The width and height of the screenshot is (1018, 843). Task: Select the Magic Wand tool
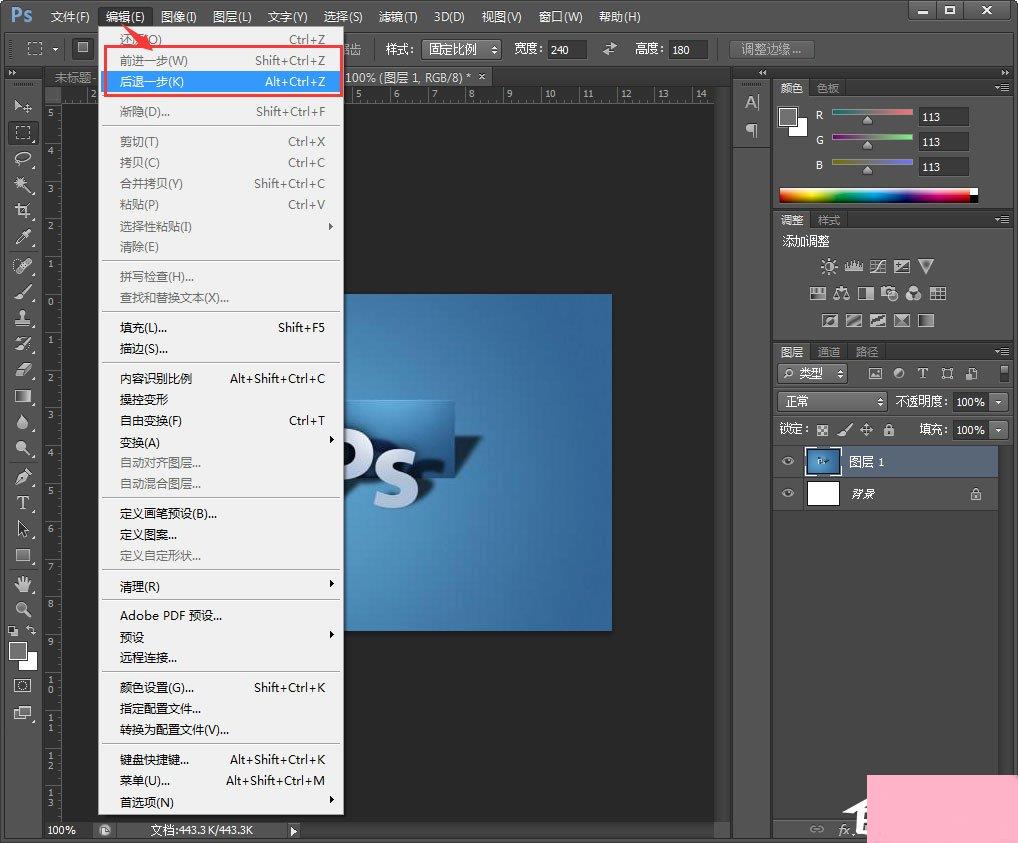click(x=23, y=184)
